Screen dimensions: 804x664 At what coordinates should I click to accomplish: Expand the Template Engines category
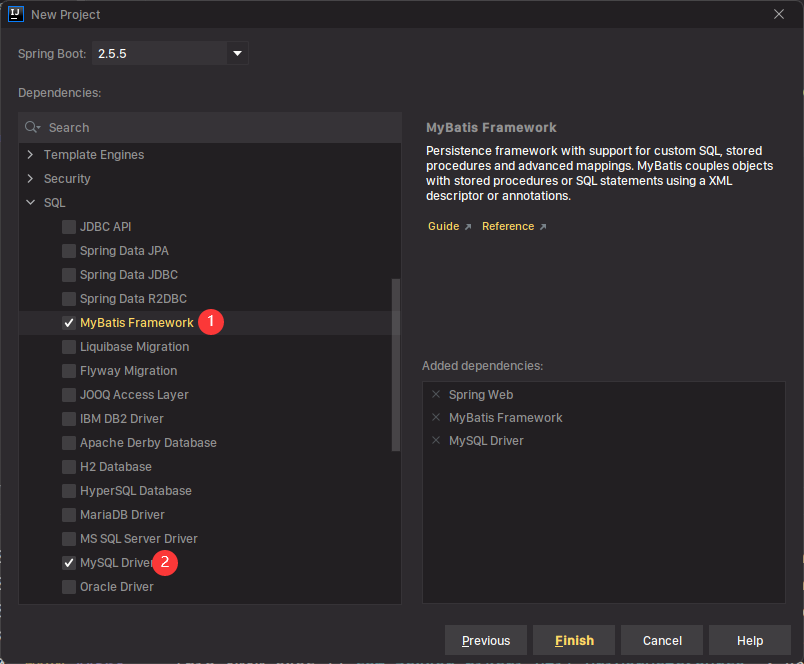tap(30, 154)
